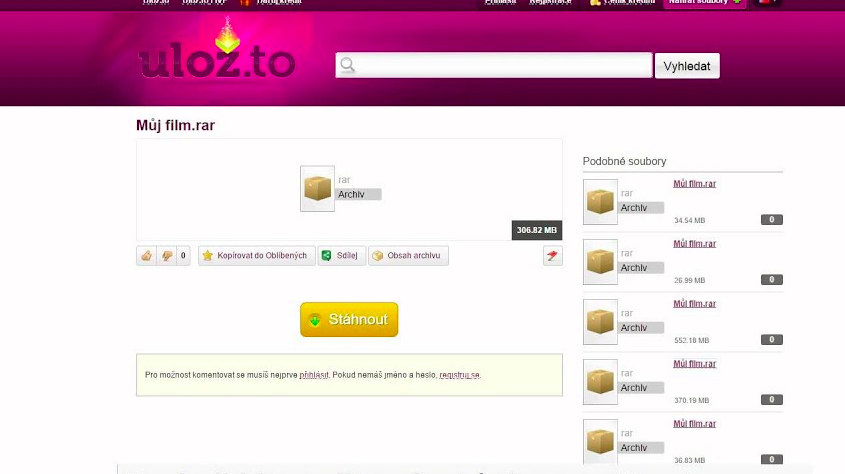
Task: Click the main rar archive box thumbnail
Action: 317,189
